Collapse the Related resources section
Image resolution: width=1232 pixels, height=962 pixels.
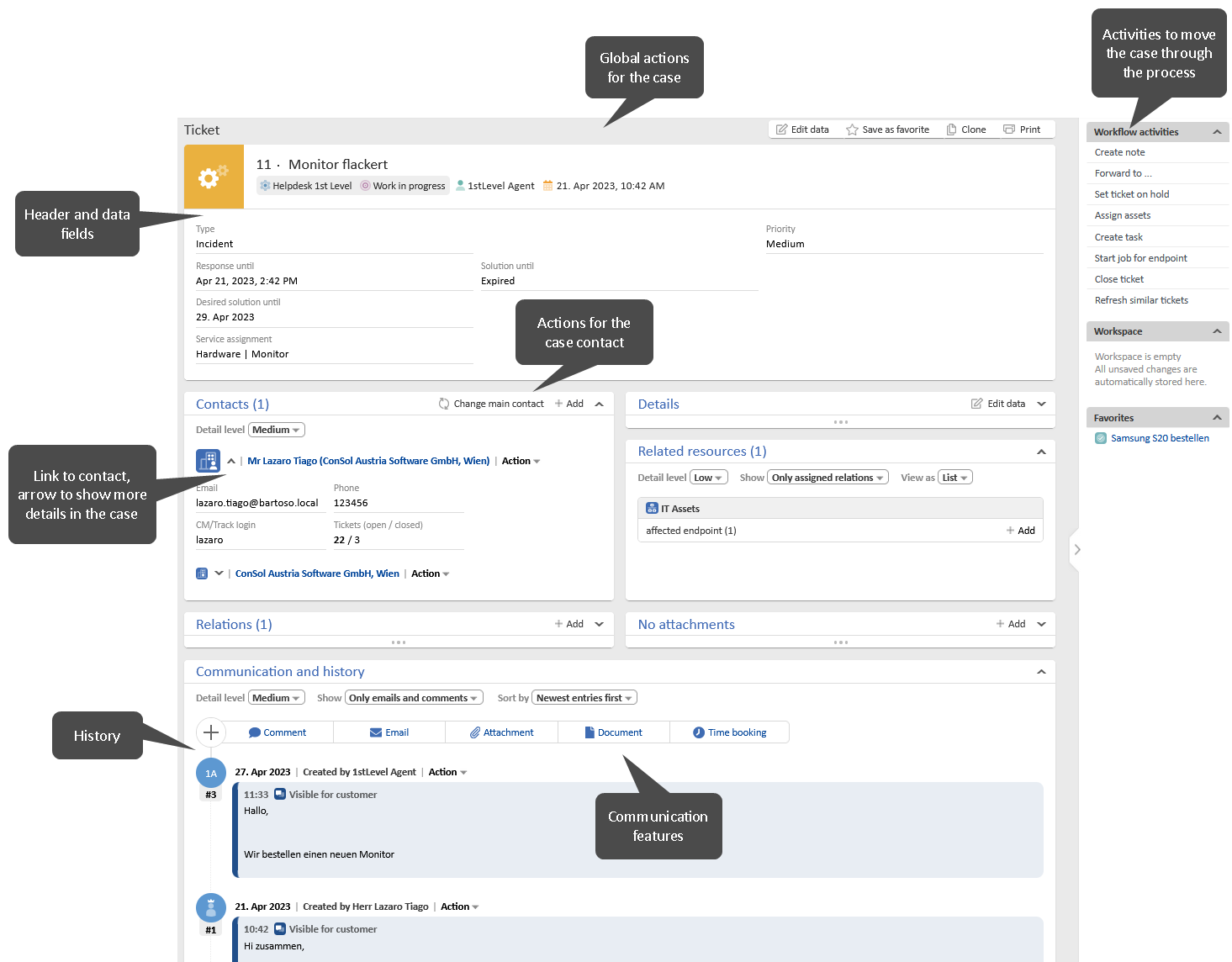pos(1041,452)
